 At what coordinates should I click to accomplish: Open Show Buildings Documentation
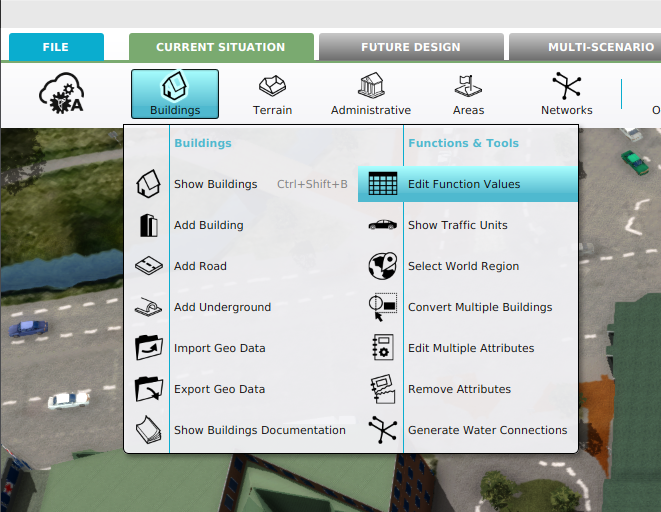pos(259,430)
